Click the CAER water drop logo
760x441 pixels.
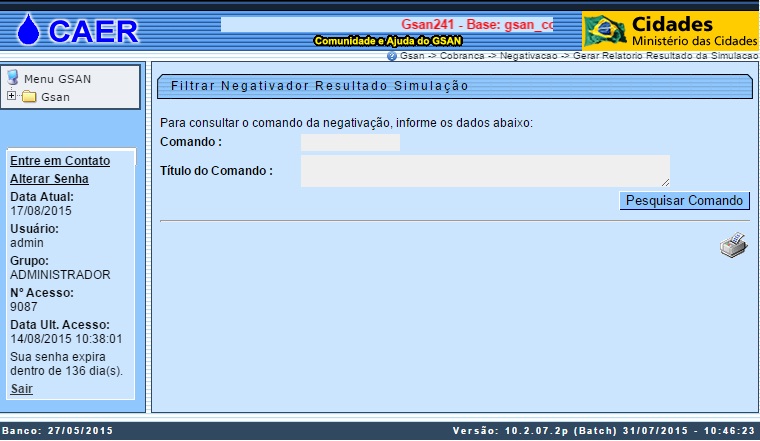tap(28, 29)
